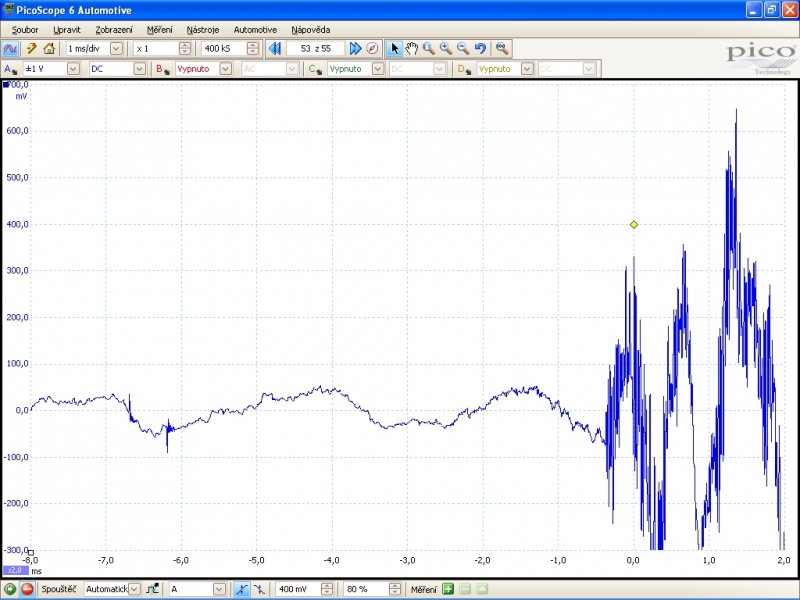Select the hand pan tool

(x=411, y=48)
